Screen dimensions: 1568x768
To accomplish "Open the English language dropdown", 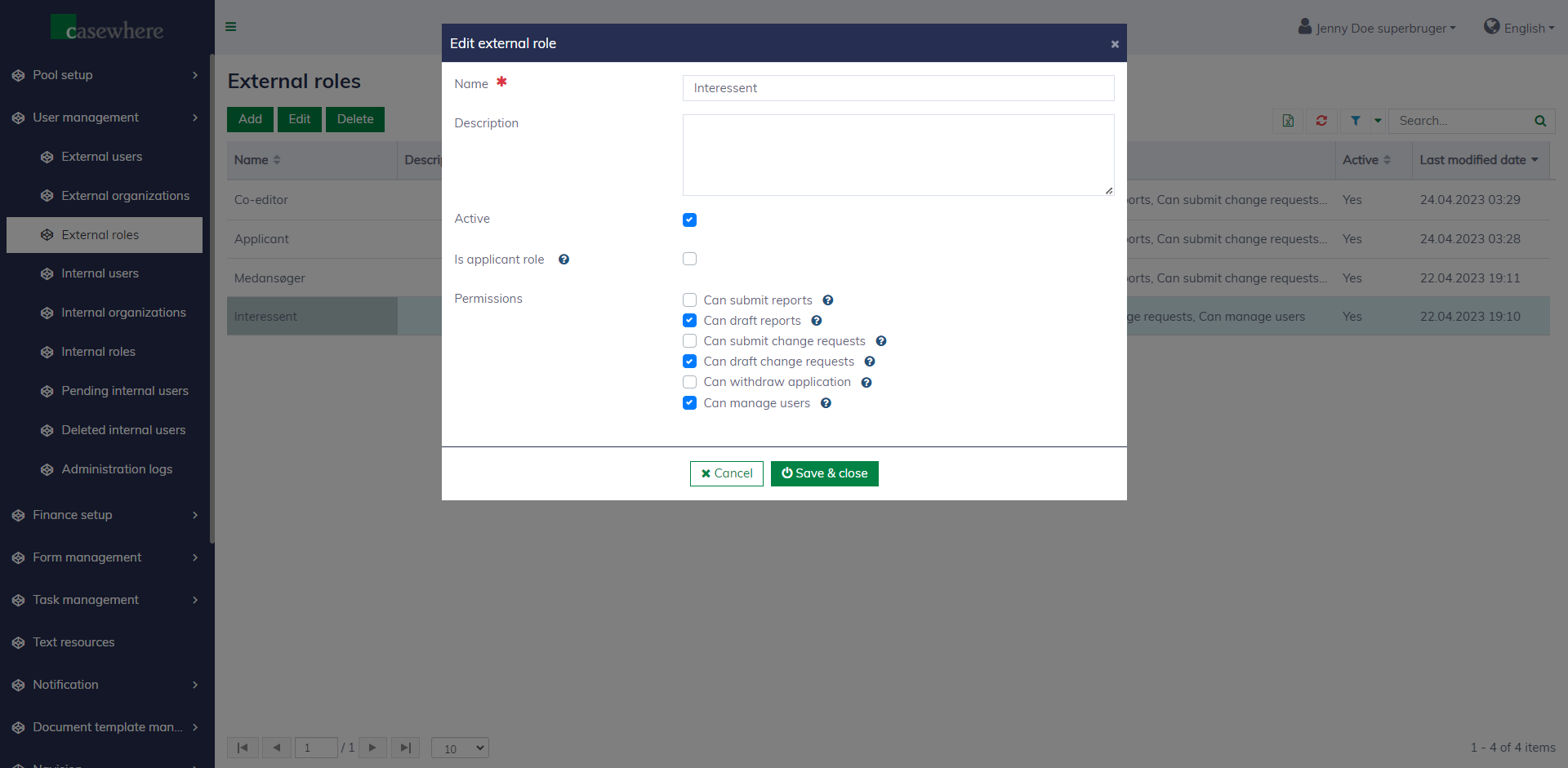I will click(1519, 28).
